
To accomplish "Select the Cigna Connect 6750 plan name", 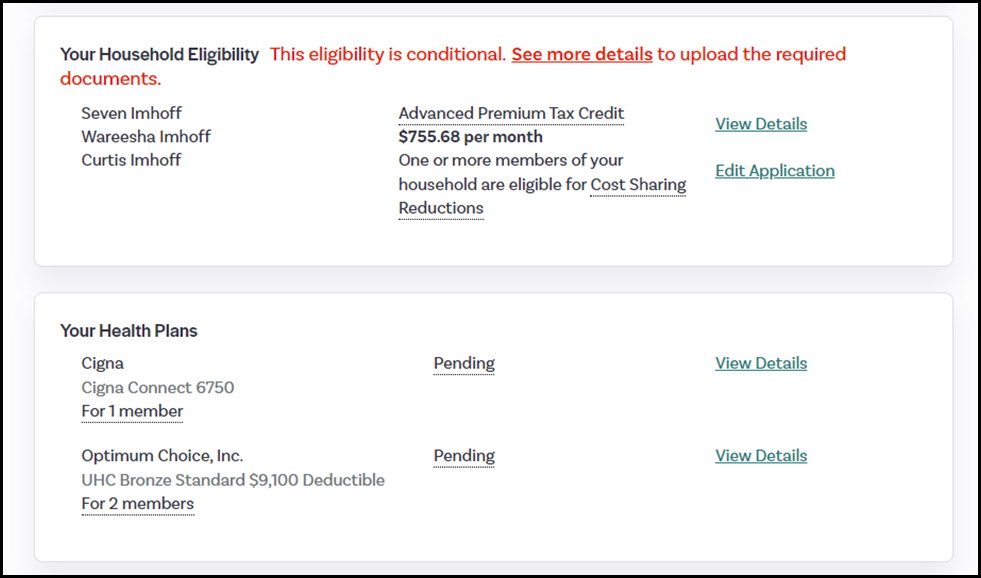I will pos(157,387).
